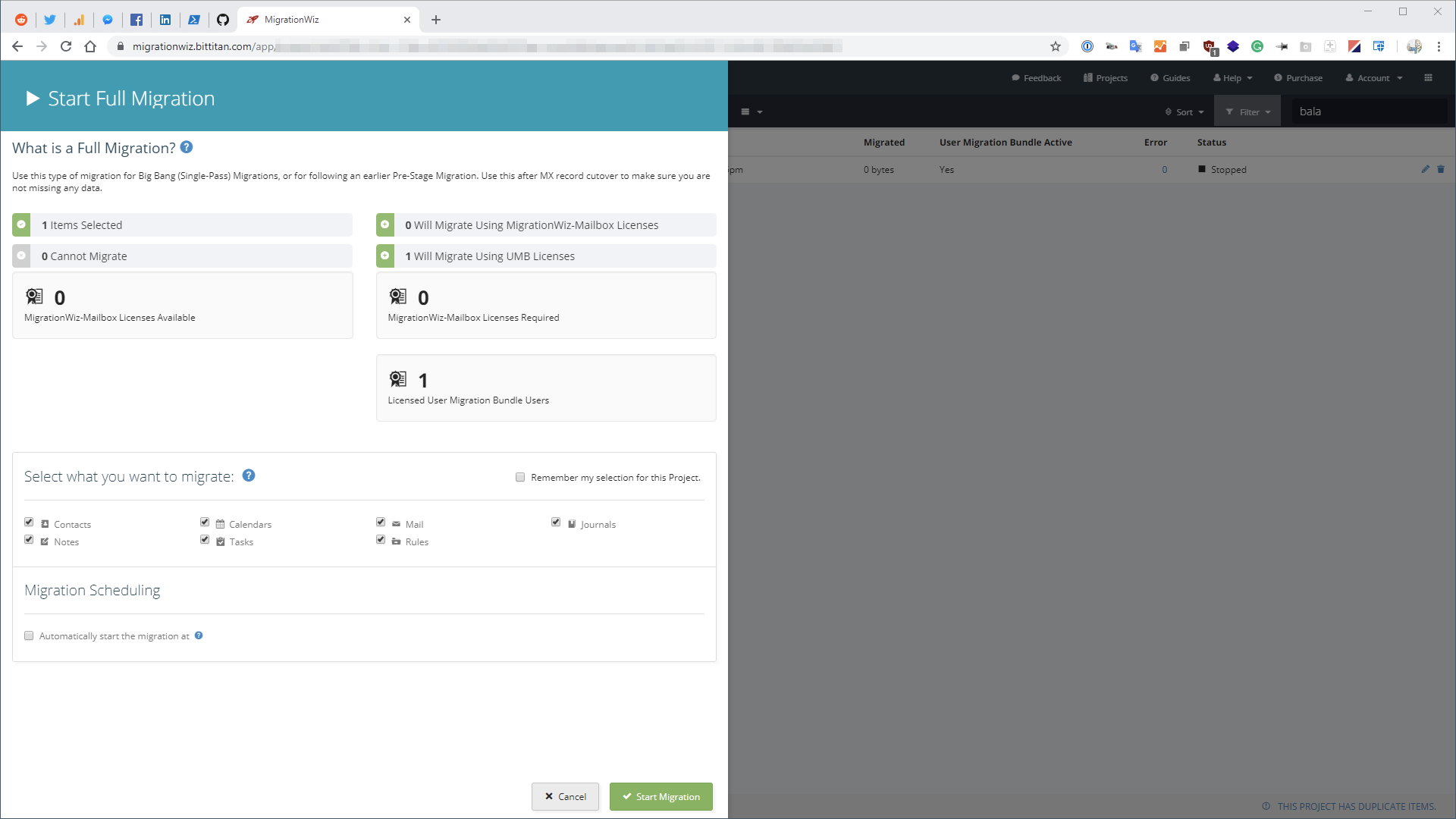Click the Start Migration button

click(661, 796)
